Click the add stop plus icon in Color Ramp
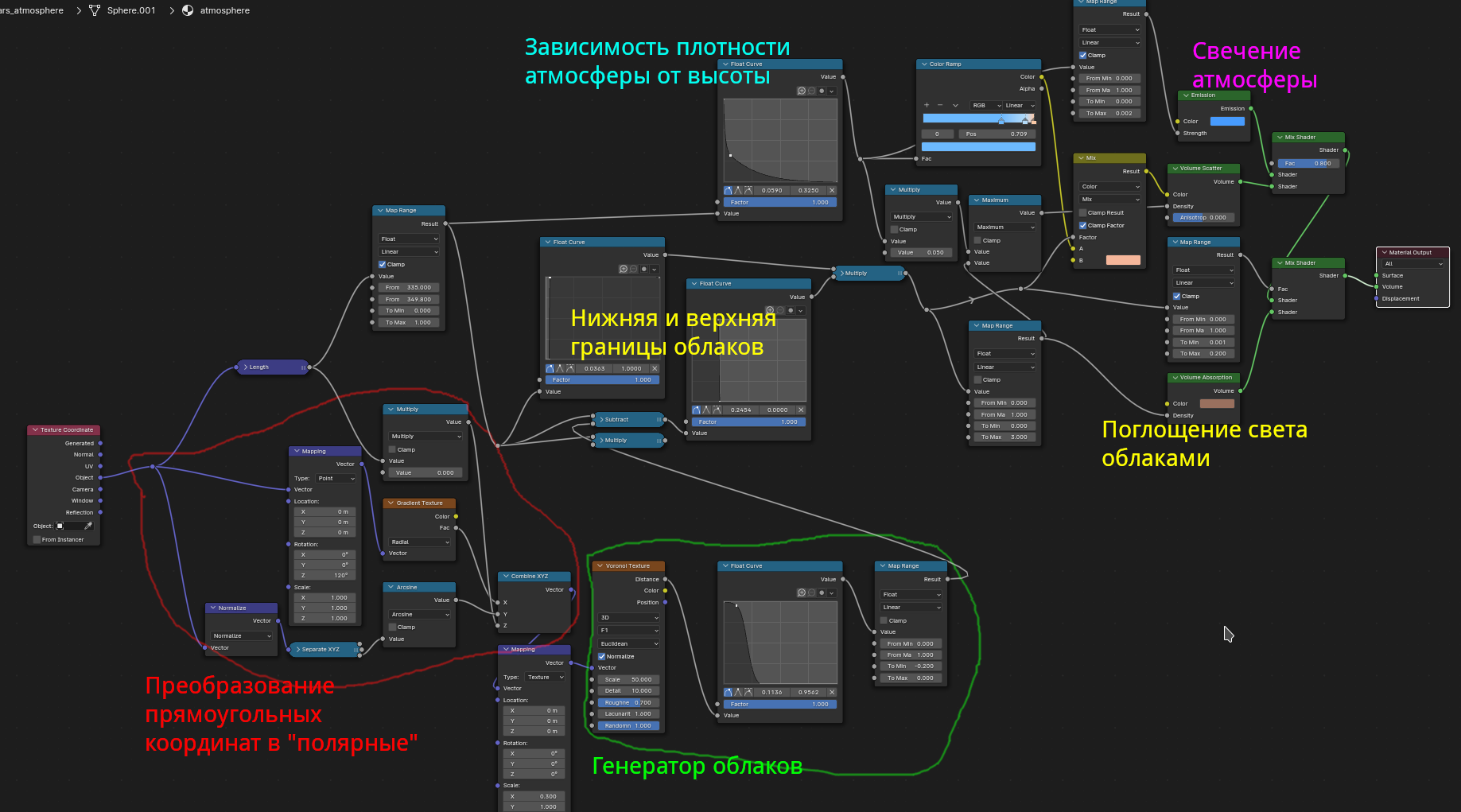 click(927, 105)
